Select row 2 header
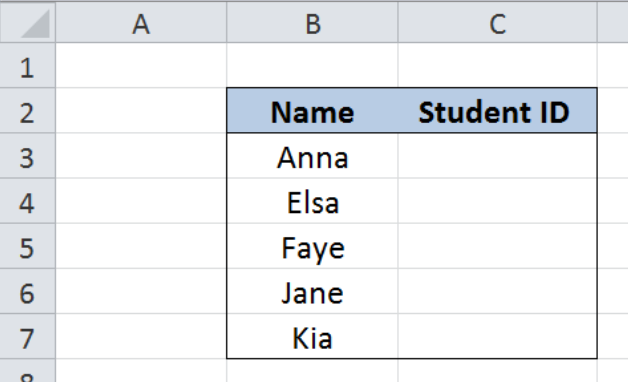The width and height of the screenshot is (628, 382). point(28,111)
